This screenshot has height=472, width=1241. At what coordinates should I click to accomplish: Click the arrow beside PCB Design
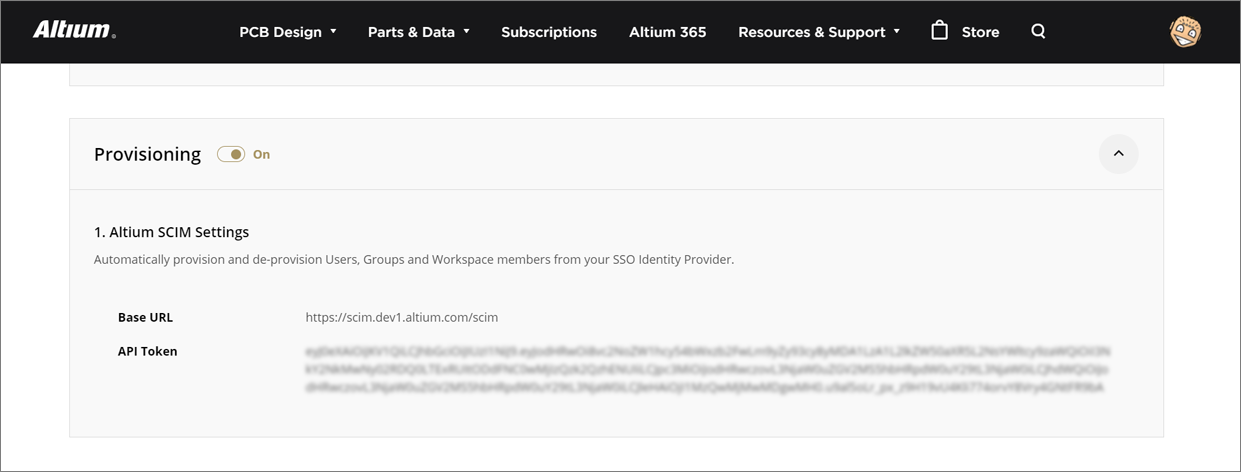click(333, 31)
